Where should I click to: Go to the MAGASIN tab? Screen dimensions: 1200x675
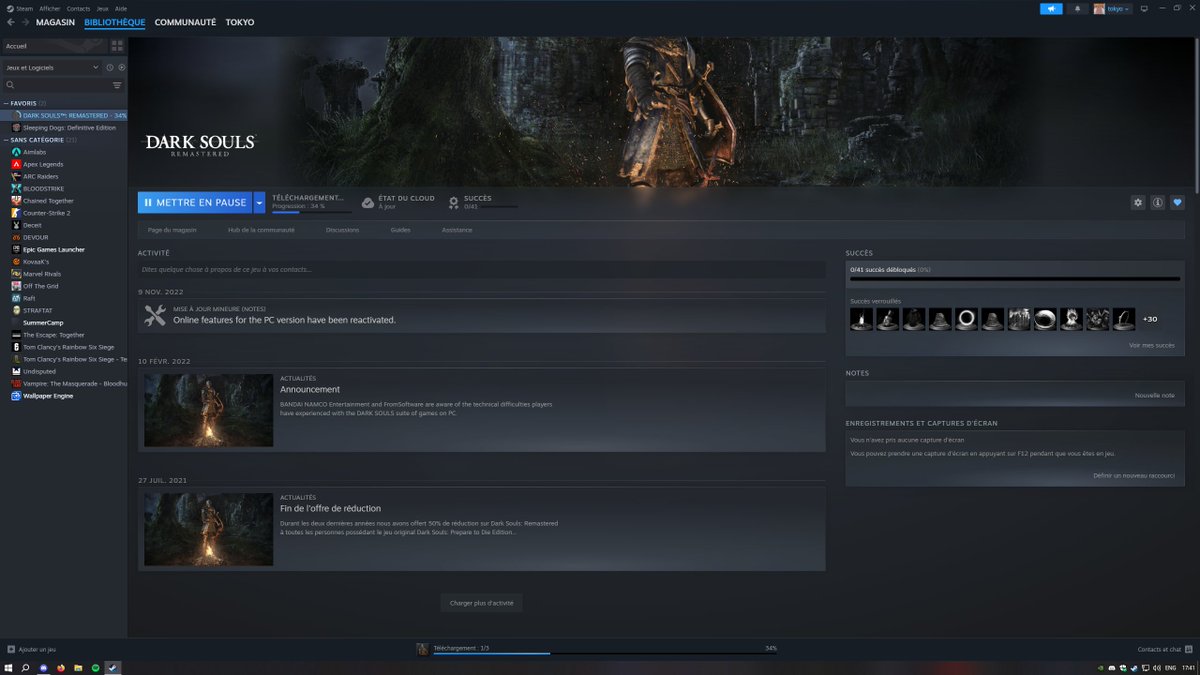click(55, 22)
